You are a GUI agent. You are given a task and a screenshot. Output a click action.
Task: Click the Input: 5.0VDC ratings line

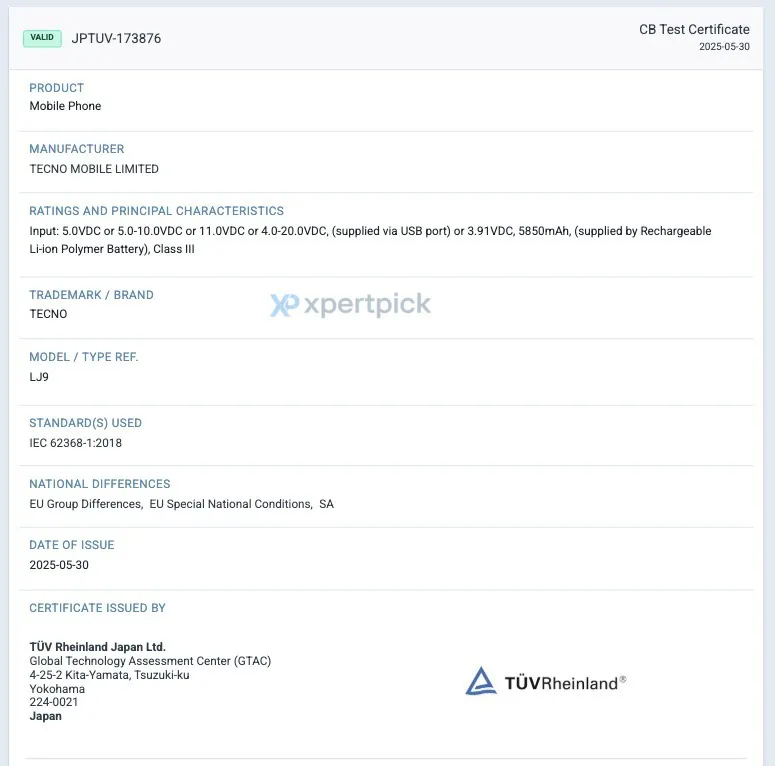(370, 231)
